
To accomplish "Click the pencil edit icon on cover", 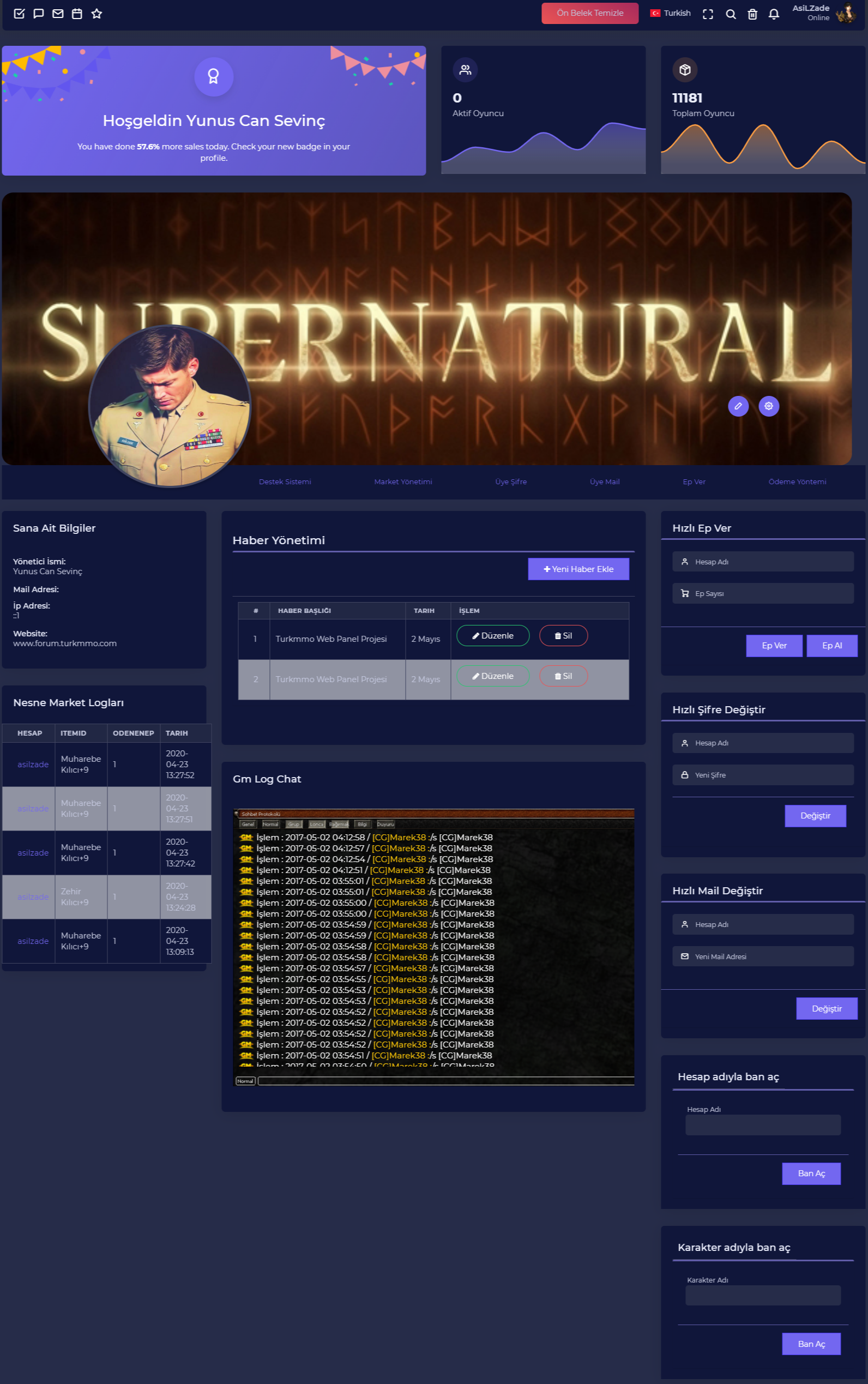I will (738, 406).
